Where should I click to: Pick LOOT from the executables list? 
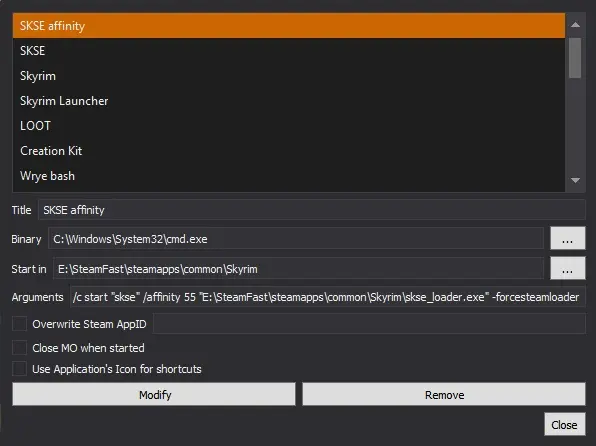[288, 125]
